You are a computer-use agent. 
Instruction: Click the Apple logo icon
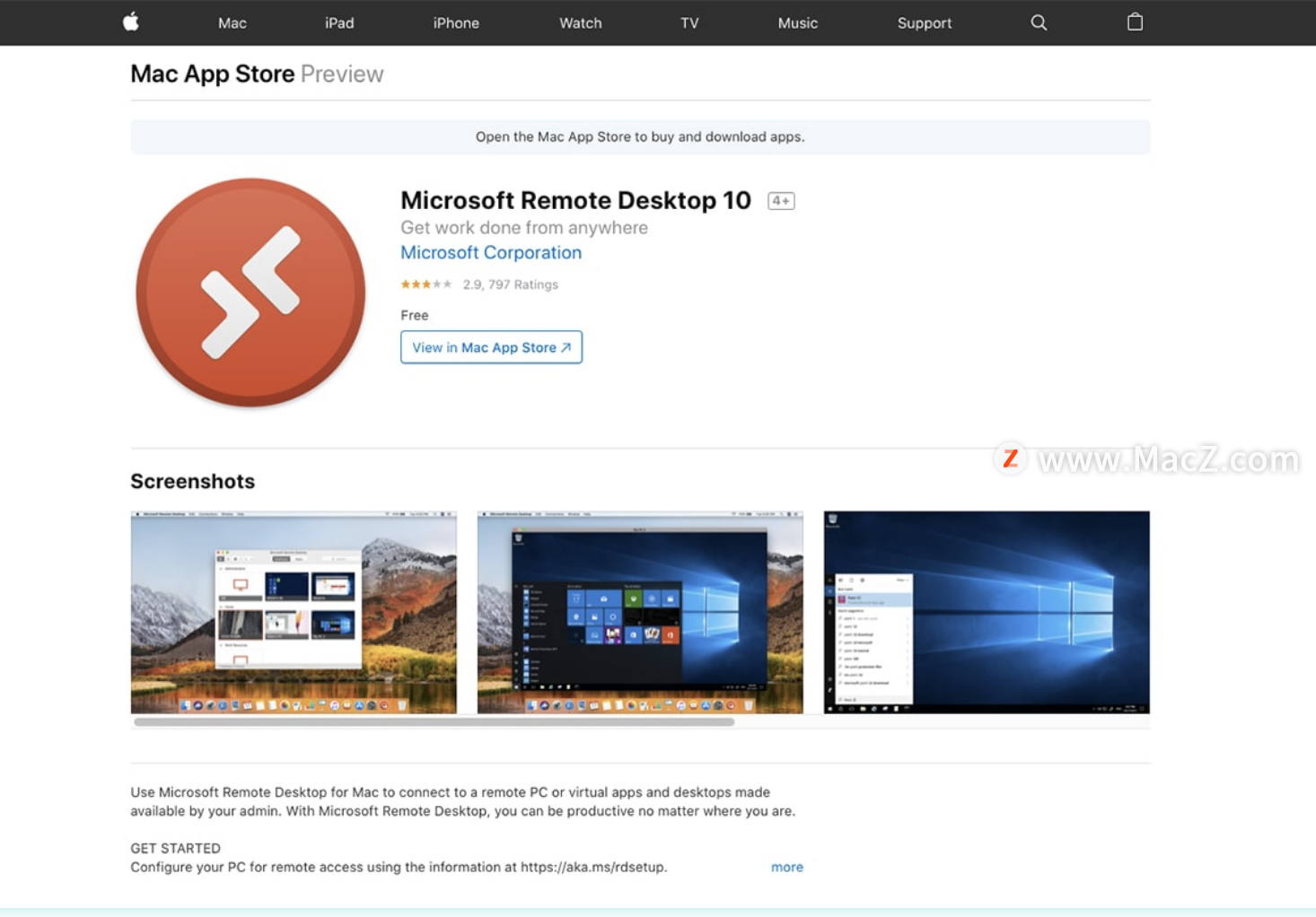(x=131, y=22)
